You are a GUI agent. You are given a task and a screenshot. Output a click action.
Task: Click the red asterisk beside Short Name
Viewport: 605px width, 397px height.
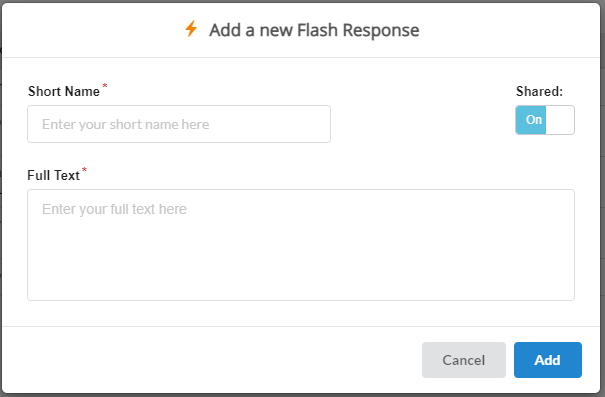pyautogui.click(x=105, y=86)
